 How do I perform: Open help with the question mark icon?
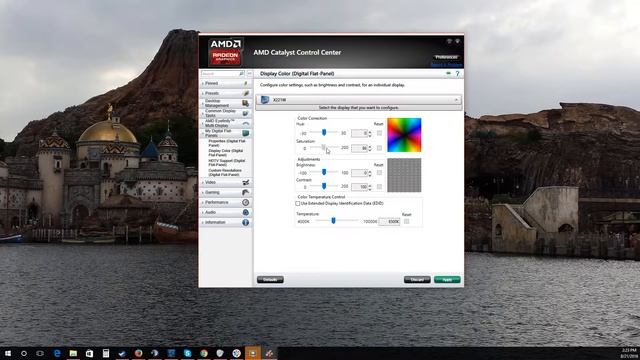(x=458, y=73)
